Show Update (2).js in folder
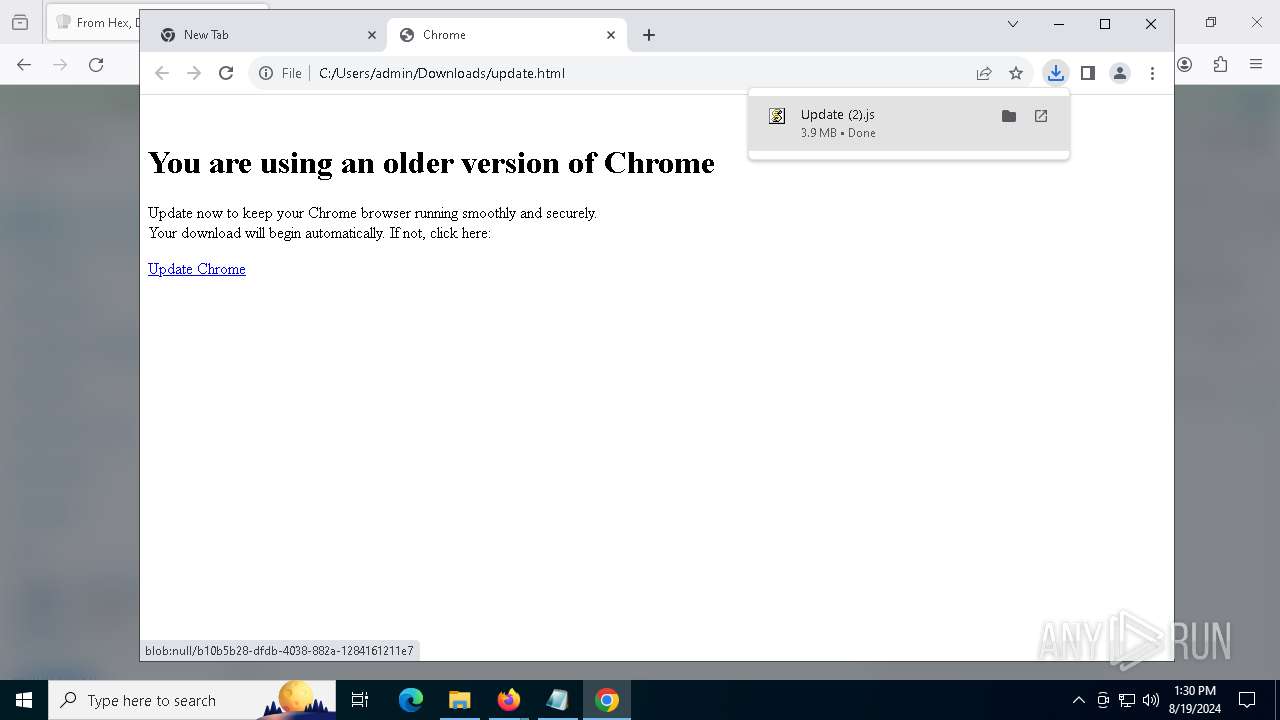 coord(1009,116)
